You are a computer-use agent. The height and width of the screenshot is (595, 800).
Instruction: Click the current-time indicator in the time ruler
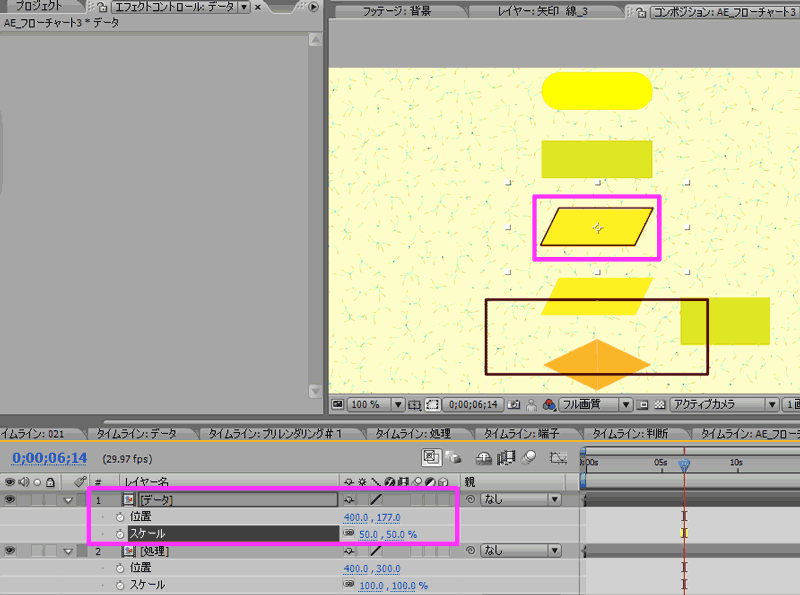click(683, 463)
